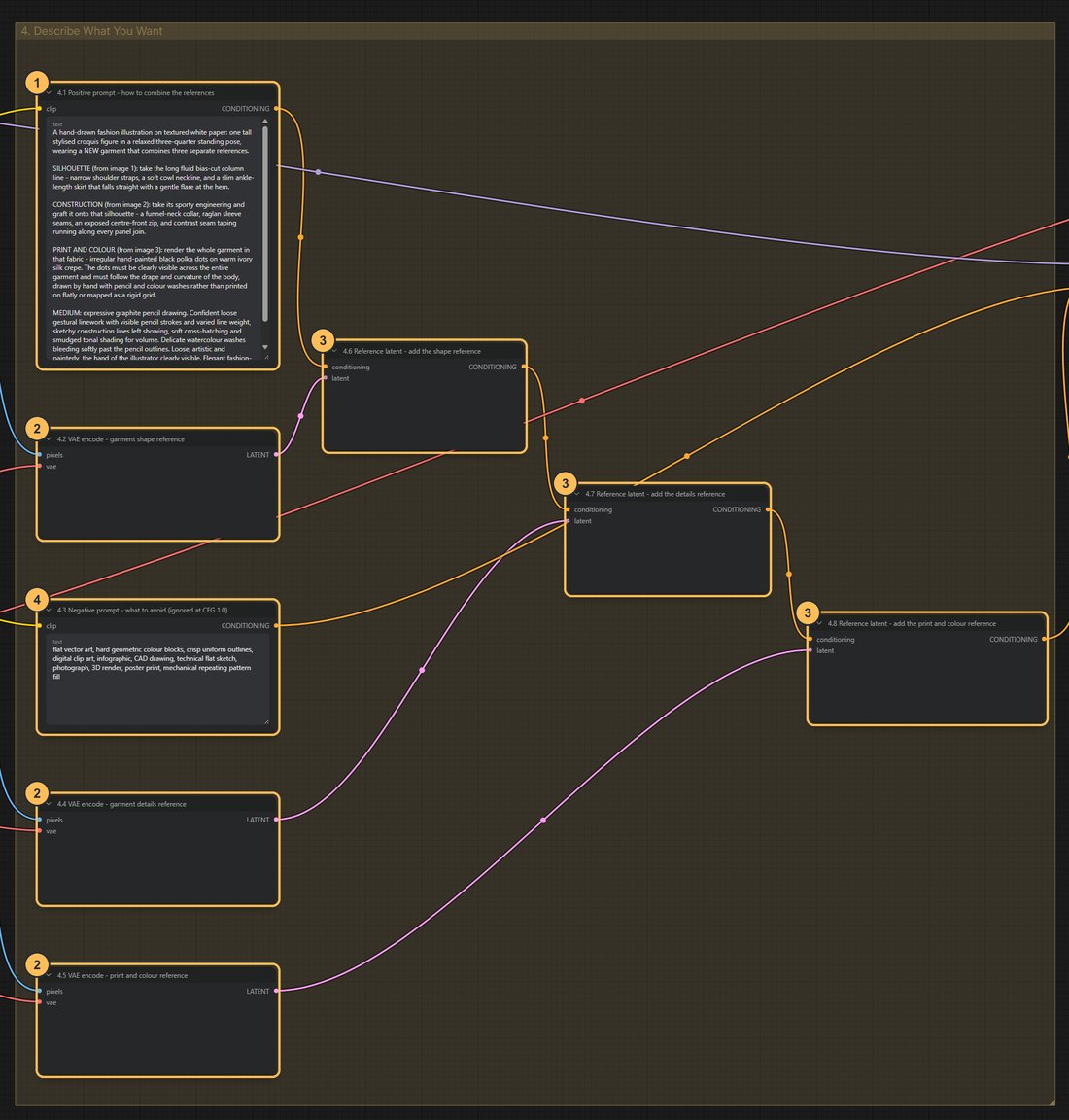
Task: Click latent input port on 4.7 Reference latent
Action: point(568,521)
